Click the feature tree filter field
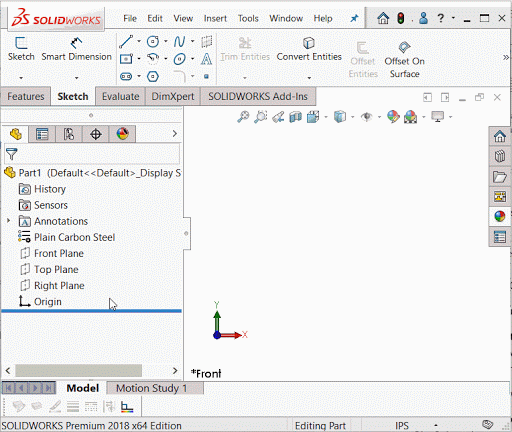This screenshot has height=432, width=512. [92, 154]
